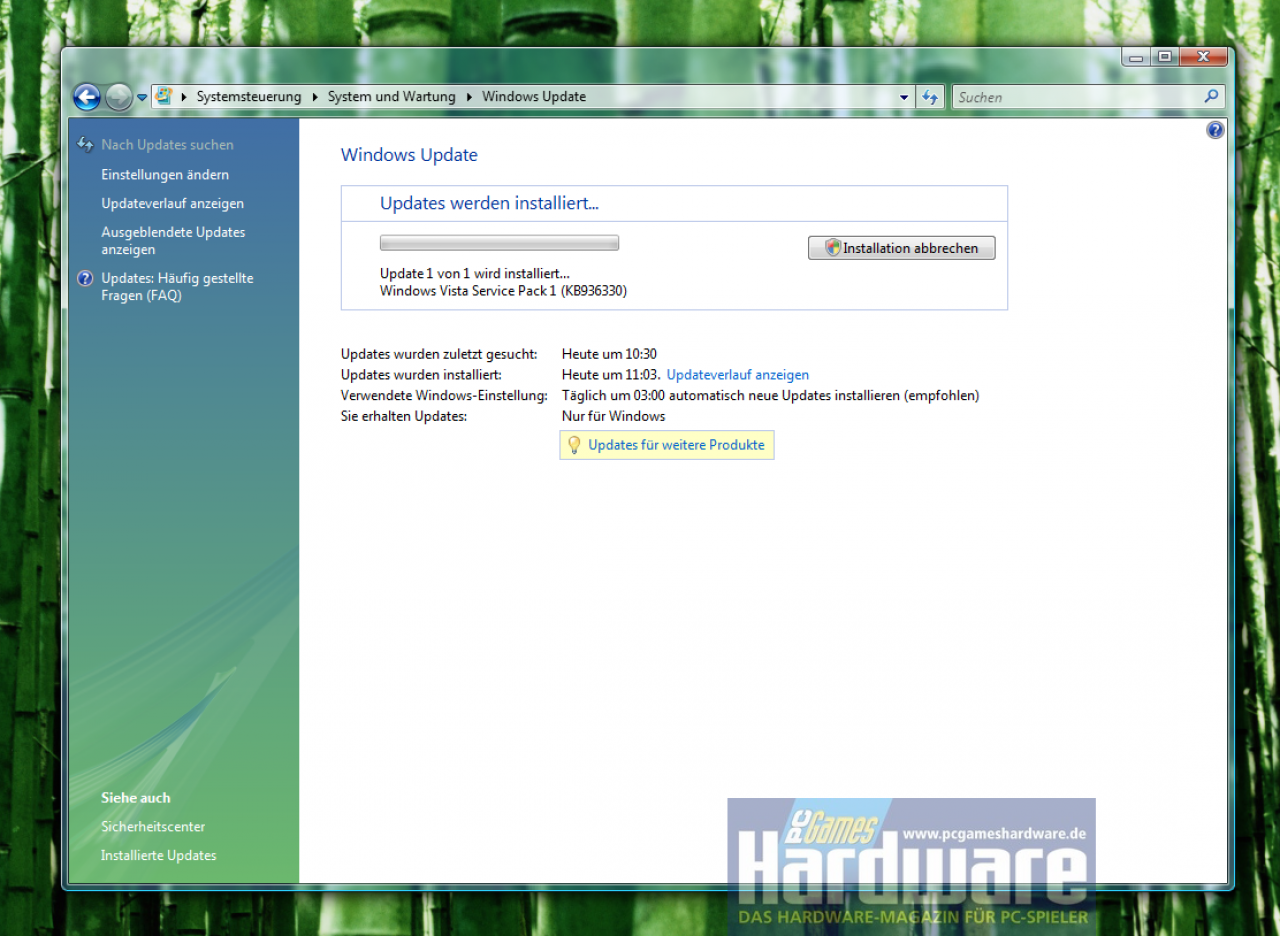Click the Updates werden installiert... heading
This screenshot has height=936, width=1280.
(489, 204)
